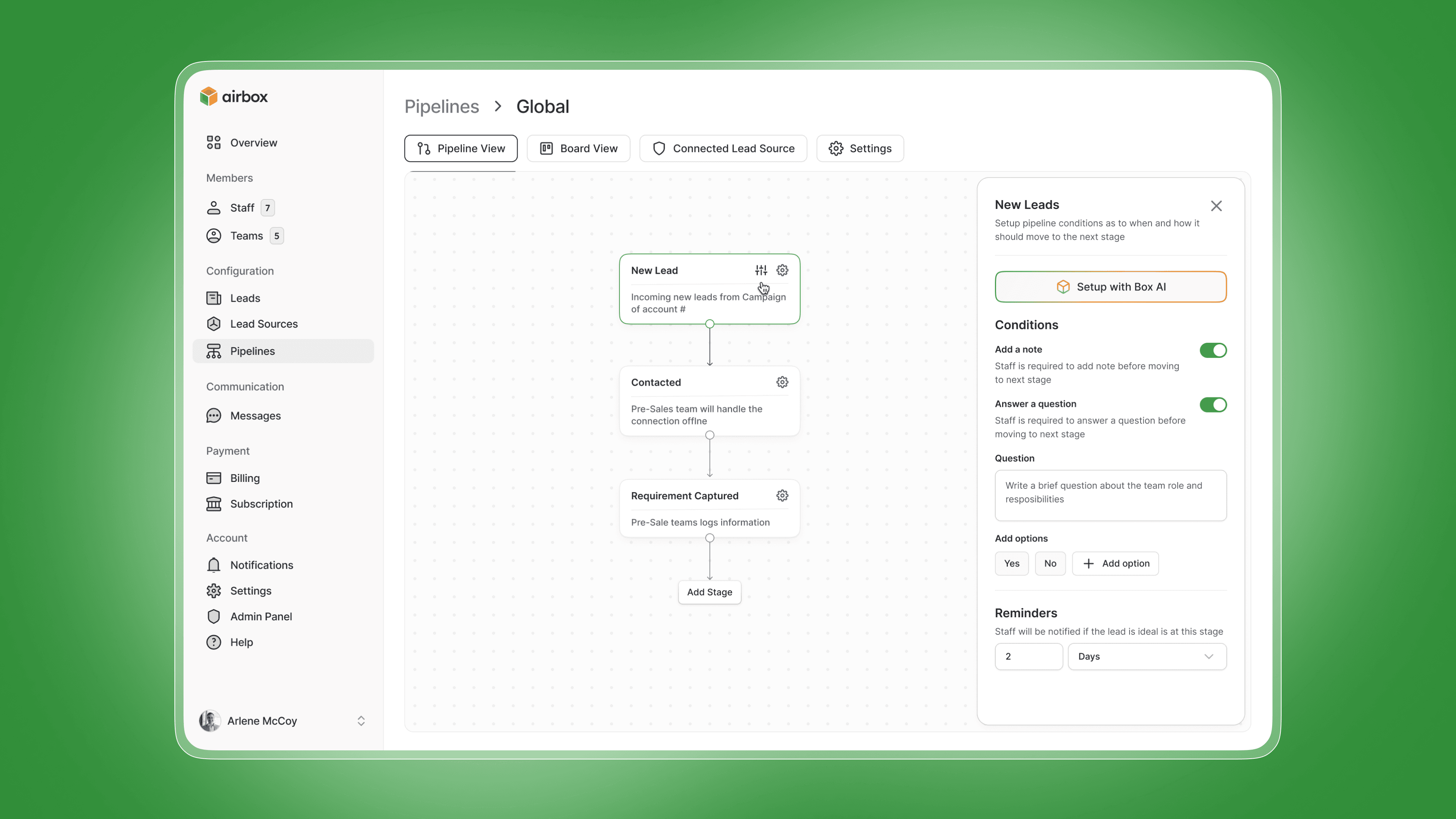Open the gear icon on the Contacted stage
The height and width of the screenshot is (819, 1456).
(782, 382)
